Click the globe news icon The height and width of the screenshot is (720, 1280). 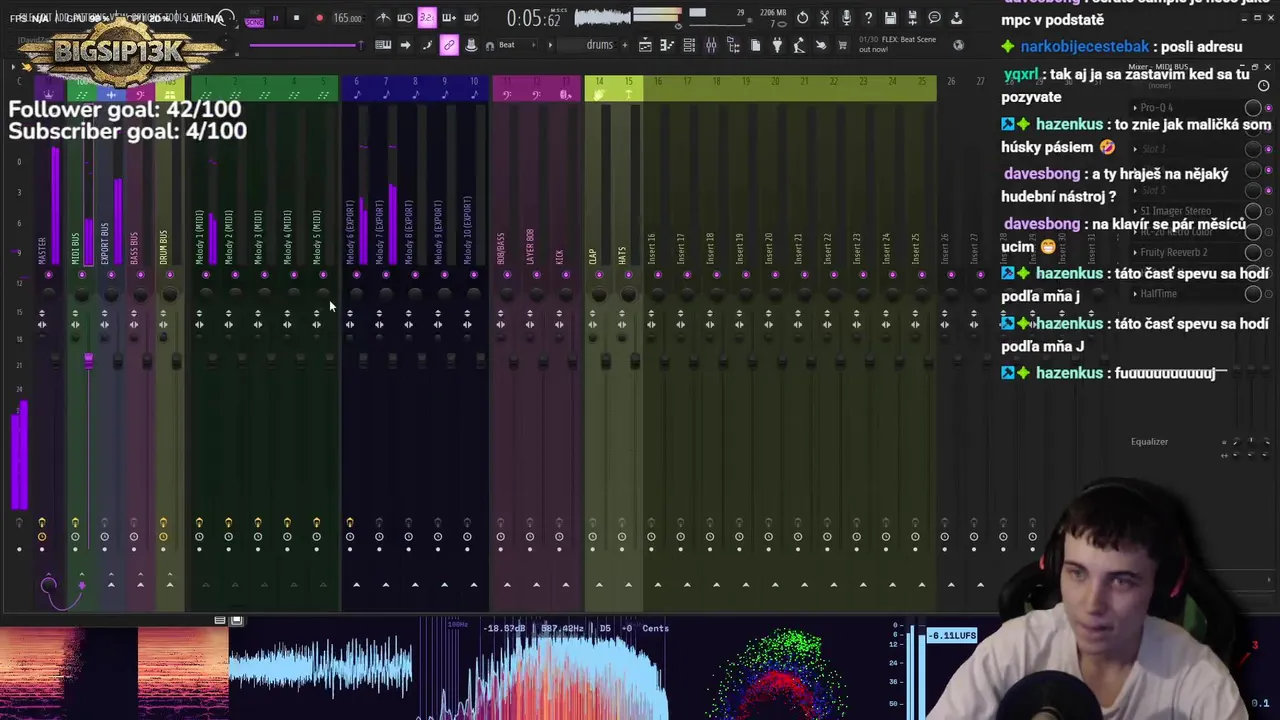coord(958,45)
